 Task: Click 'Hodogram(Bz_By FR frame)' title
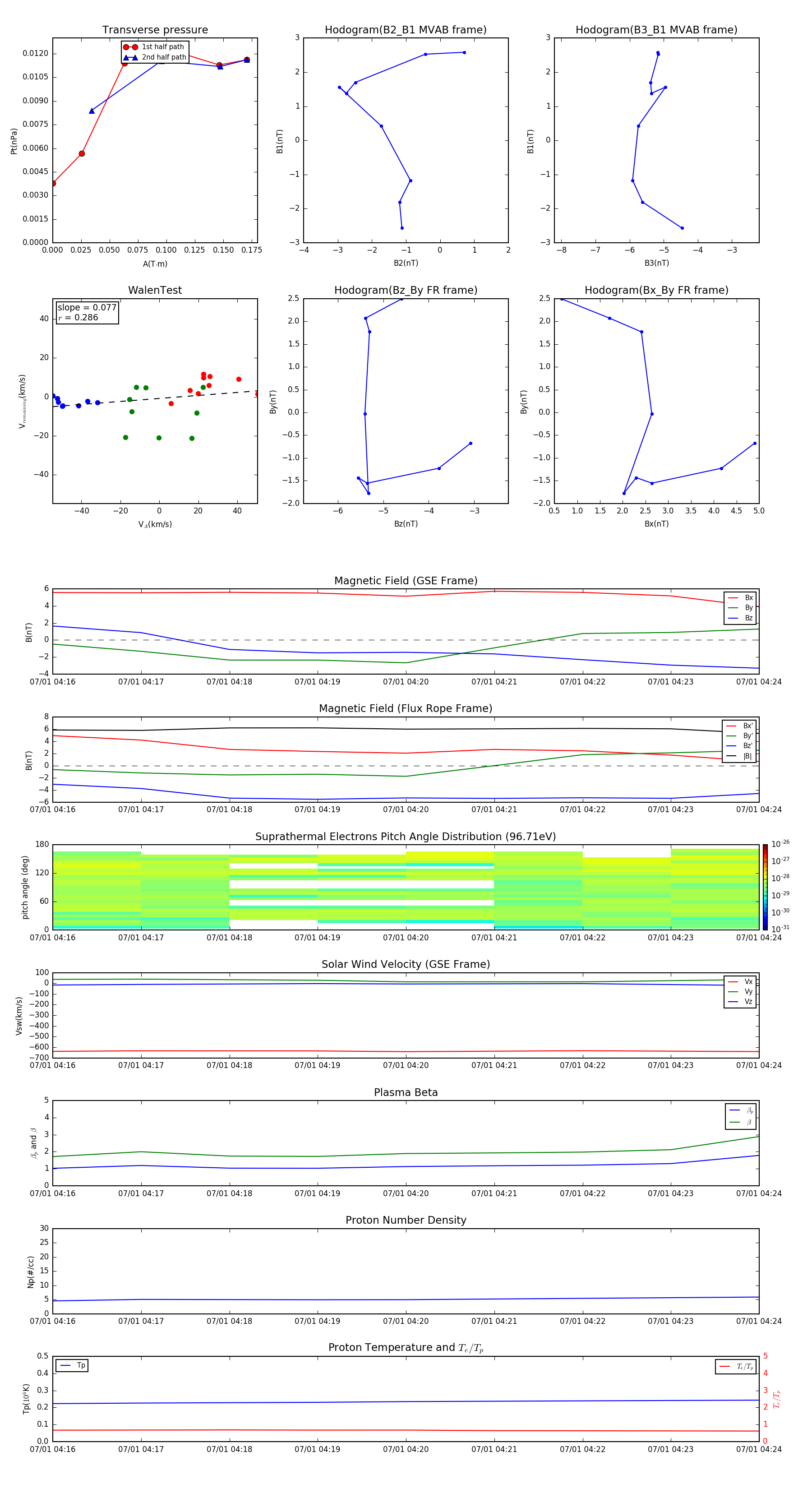[x=406, y=290]
